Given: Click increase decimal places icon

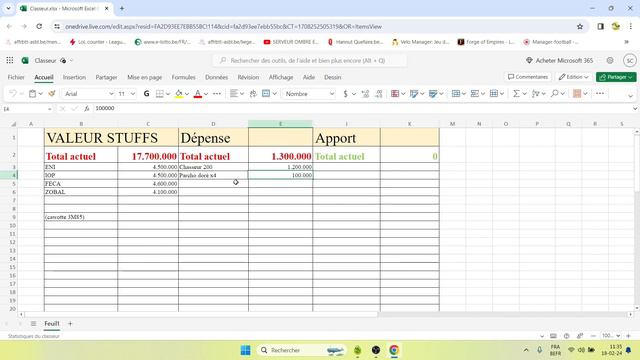Looking at the screenshot, I should click(365, 94).
